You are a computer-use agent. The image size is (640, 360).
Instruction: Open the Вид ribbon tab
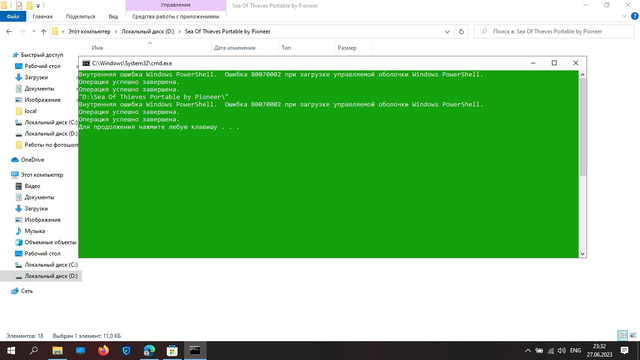113,16
